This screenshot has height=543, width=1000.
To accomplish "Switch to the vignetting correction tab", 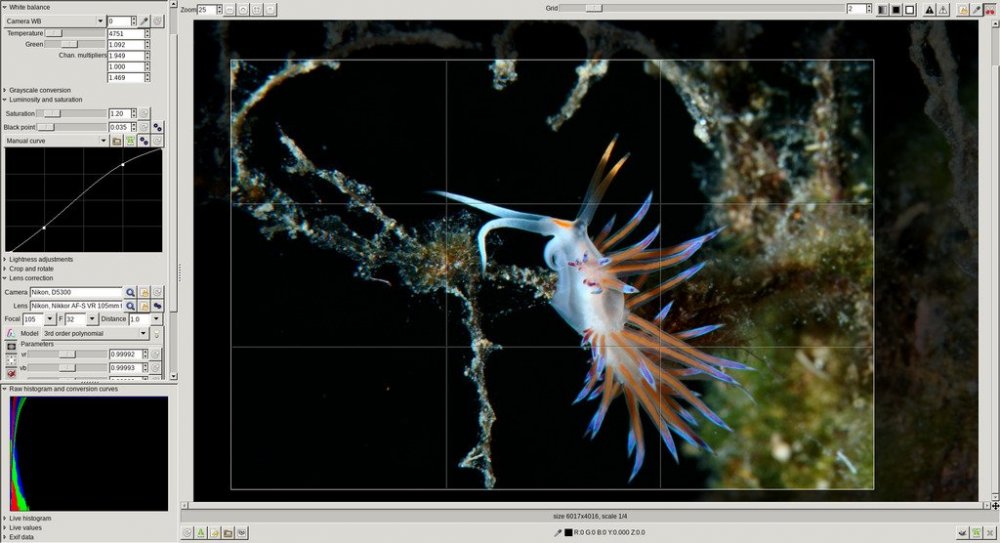I will point(11,347).
